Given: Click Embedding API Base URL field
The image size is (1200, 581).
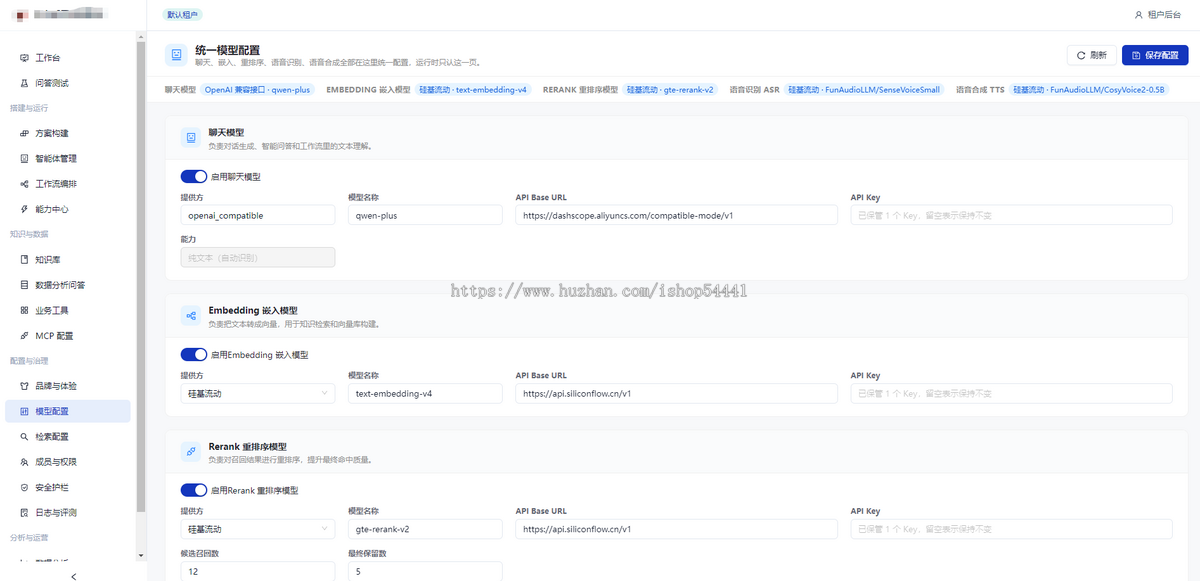Looking at the screenshot, I should (677, 394).
